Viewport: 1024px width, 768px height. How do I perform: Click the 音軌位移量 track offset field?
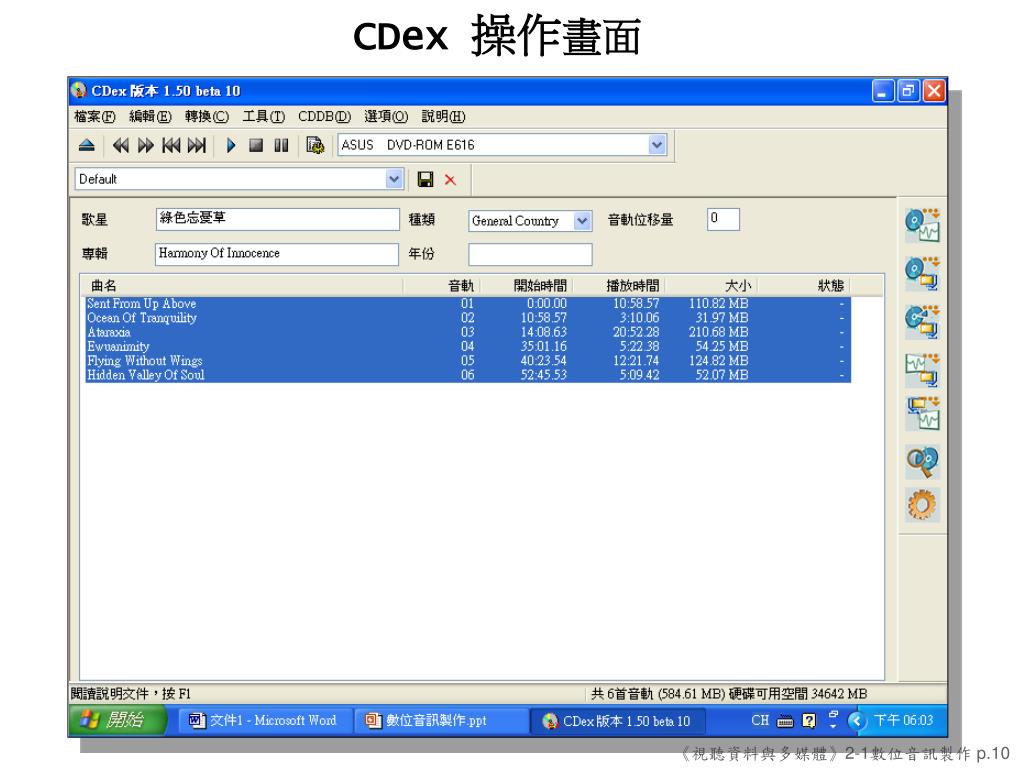pos(723,219)
